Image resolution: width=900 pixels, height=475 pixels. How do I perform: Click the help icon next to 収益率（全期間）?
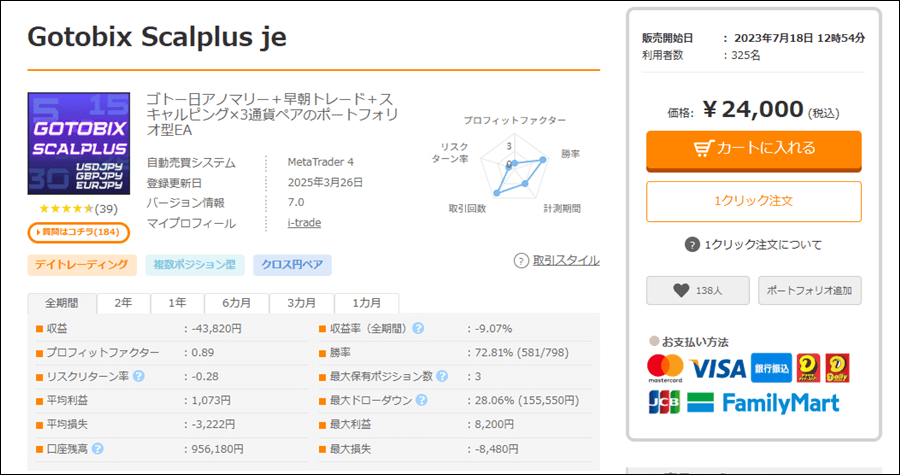(x=418, y=329)
